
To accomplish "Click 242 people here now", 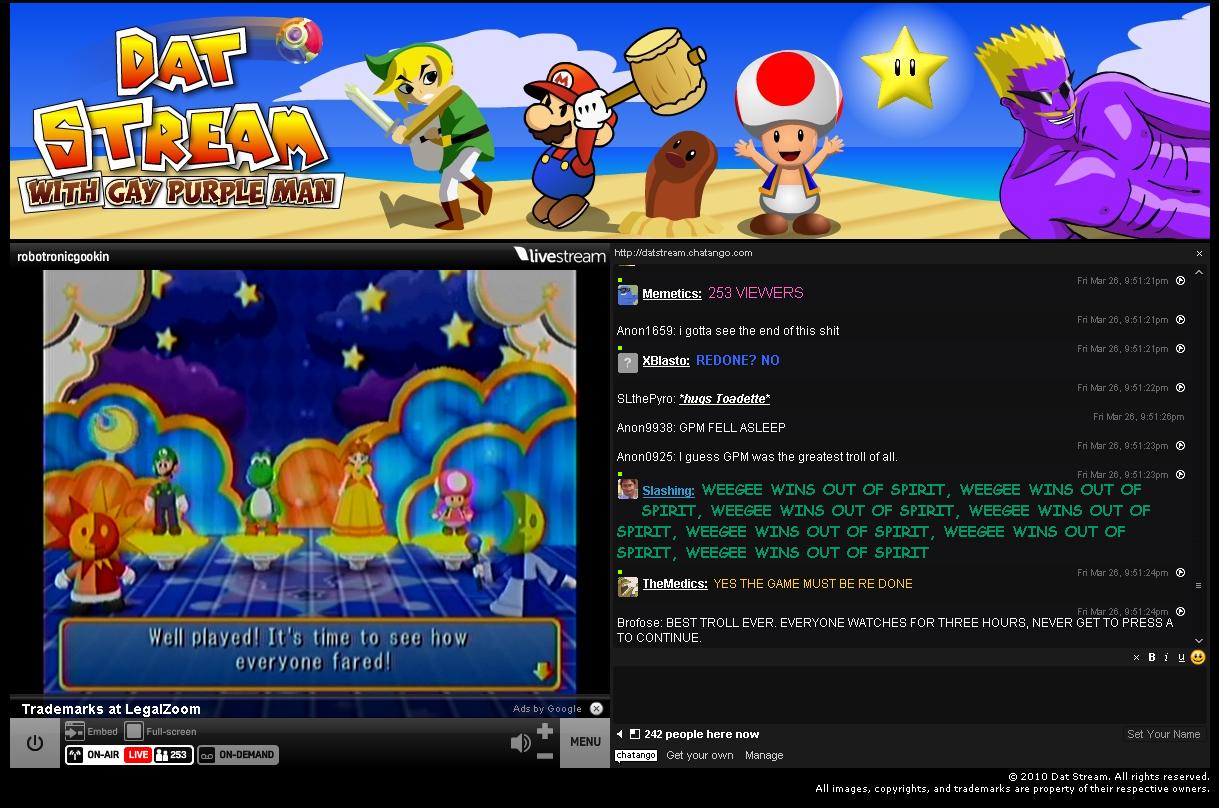I will pos(702,735).
